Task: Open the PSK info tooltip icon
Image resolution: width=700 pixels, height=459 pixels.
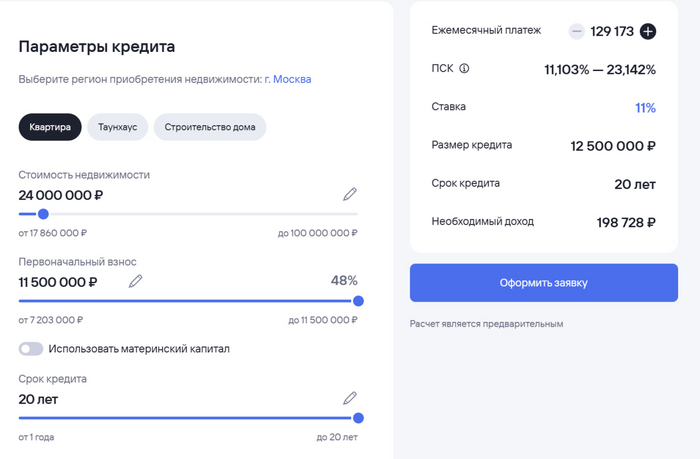Action: pos(464,69)
